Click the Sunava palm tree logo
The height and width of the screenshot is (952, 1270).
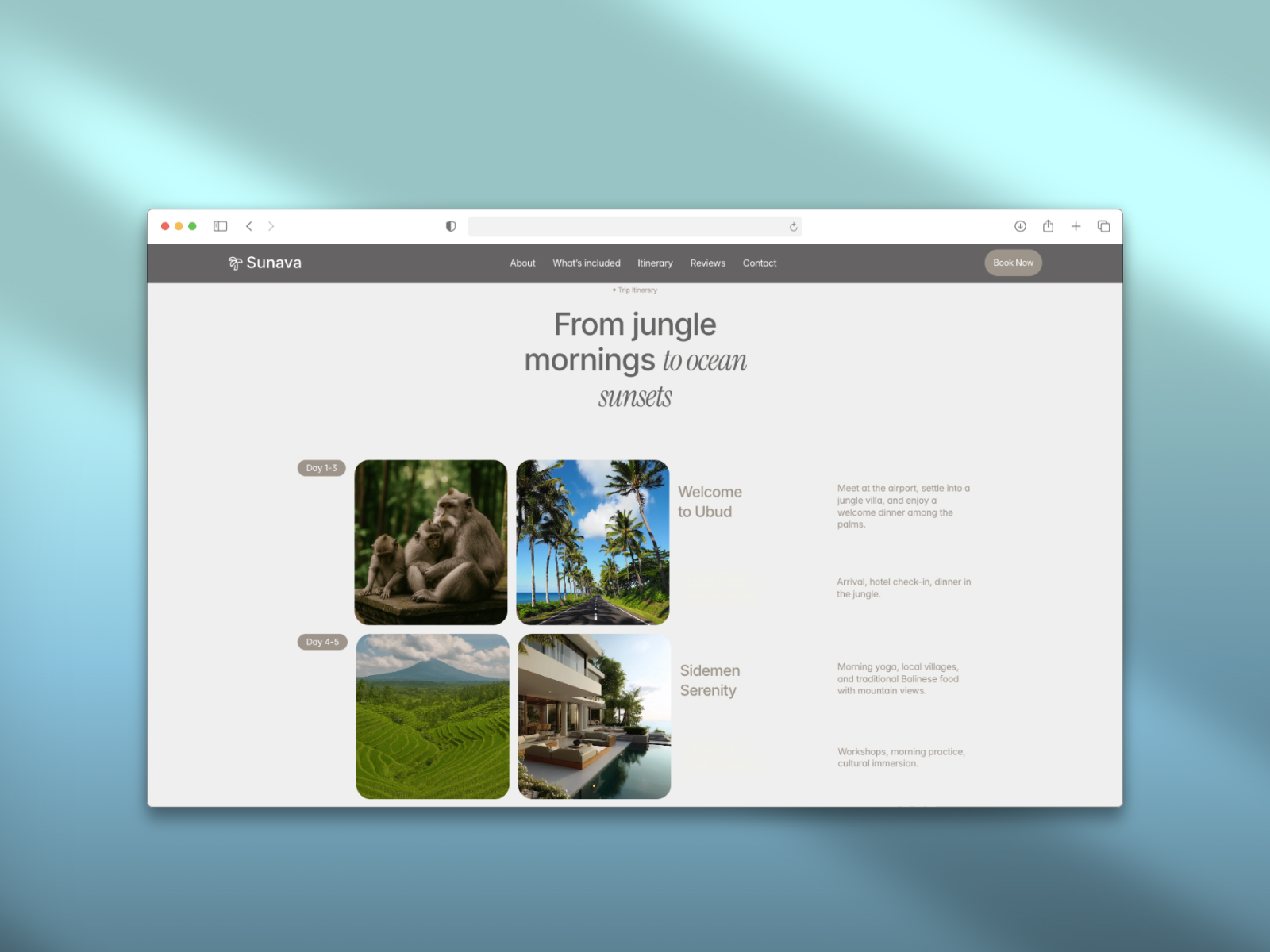[235, 263]
